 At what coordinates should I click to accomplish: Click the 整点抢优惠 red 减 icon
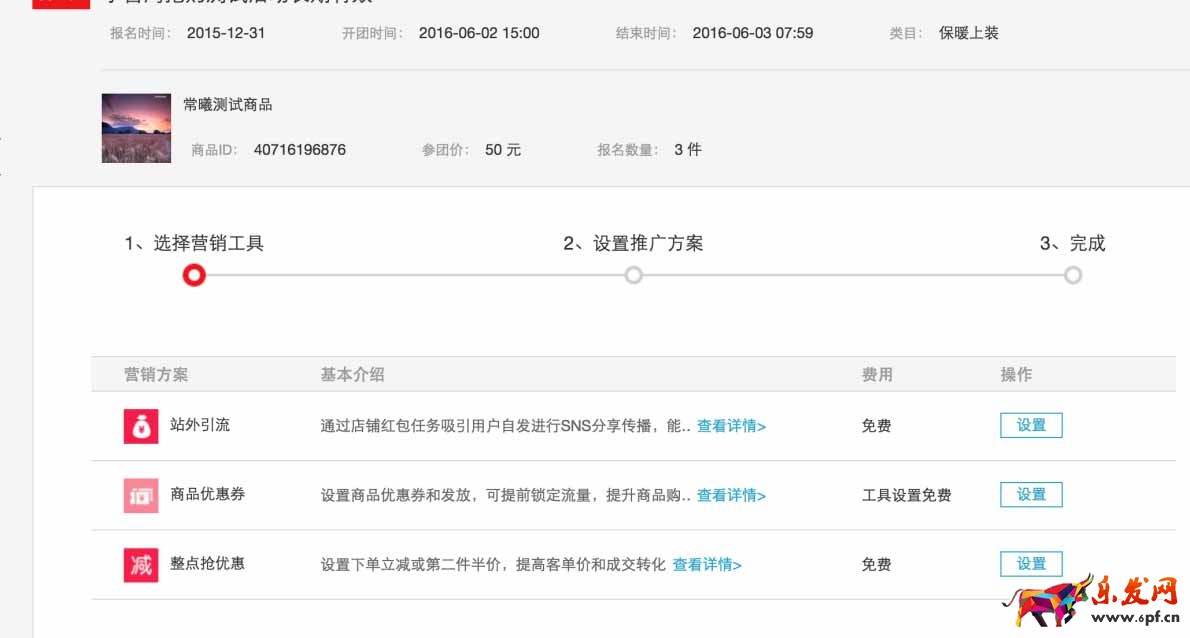(x=141, y=565)
